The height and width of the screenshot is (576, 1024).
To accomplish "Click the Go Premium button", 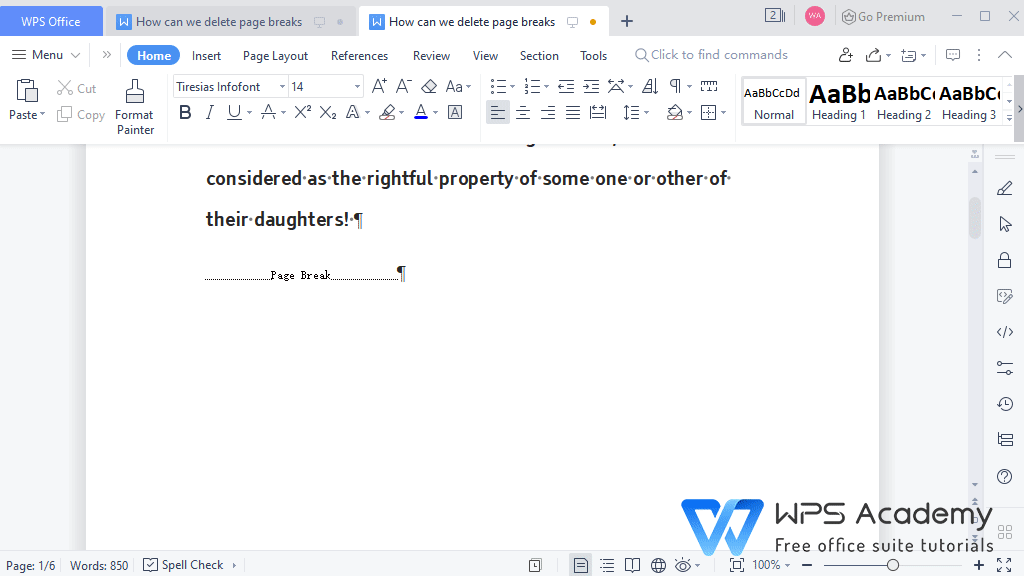I will coord(883,17).
